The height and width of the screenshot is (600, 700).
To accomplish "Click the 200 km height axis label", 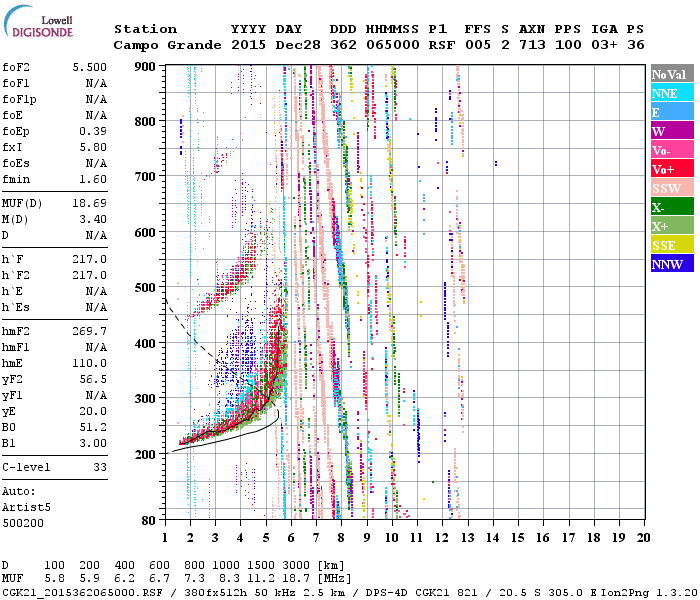I will click(145, 454).
